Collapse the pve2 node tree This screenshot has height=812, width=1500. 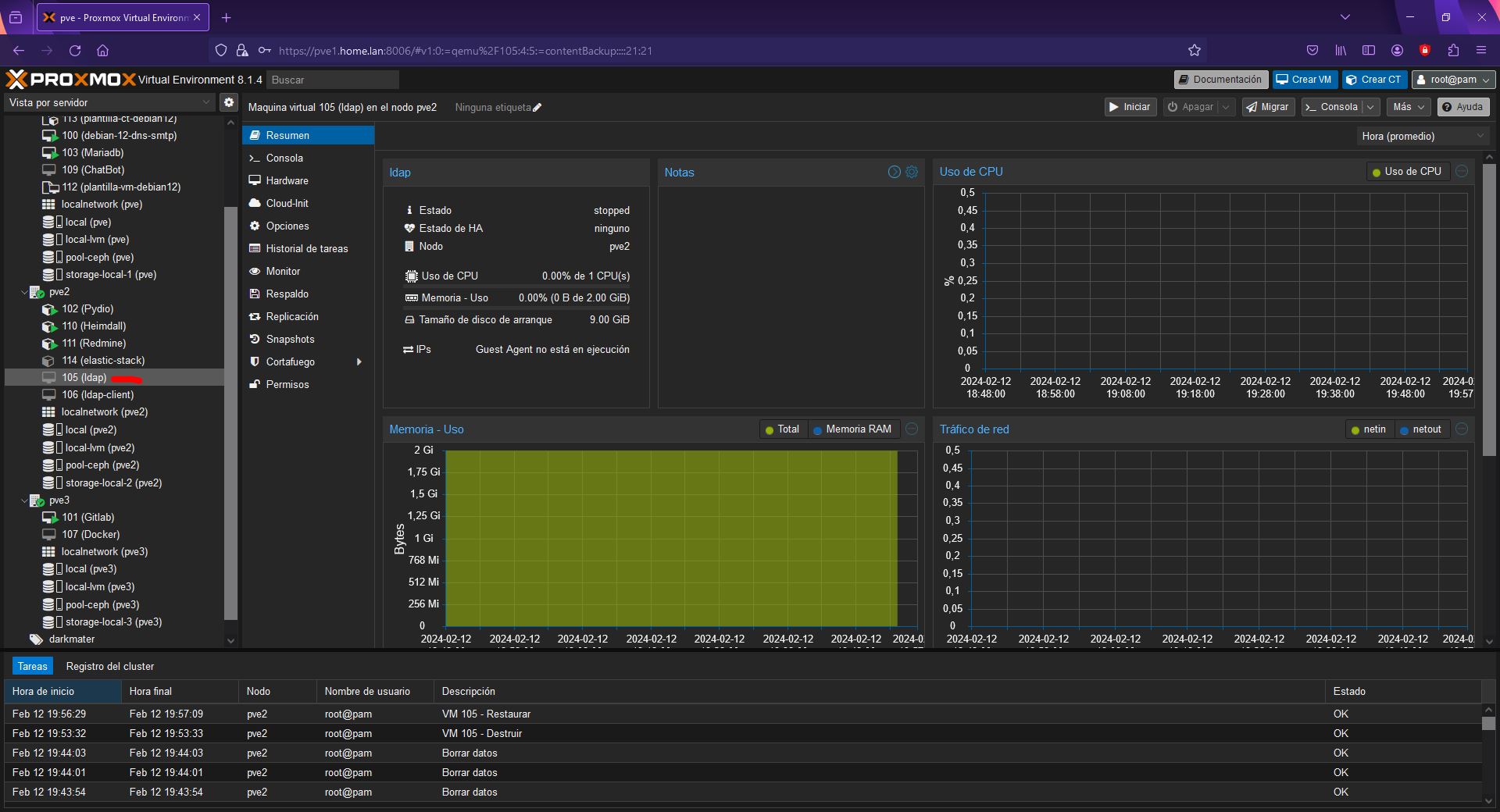click(x=24, y=292)
